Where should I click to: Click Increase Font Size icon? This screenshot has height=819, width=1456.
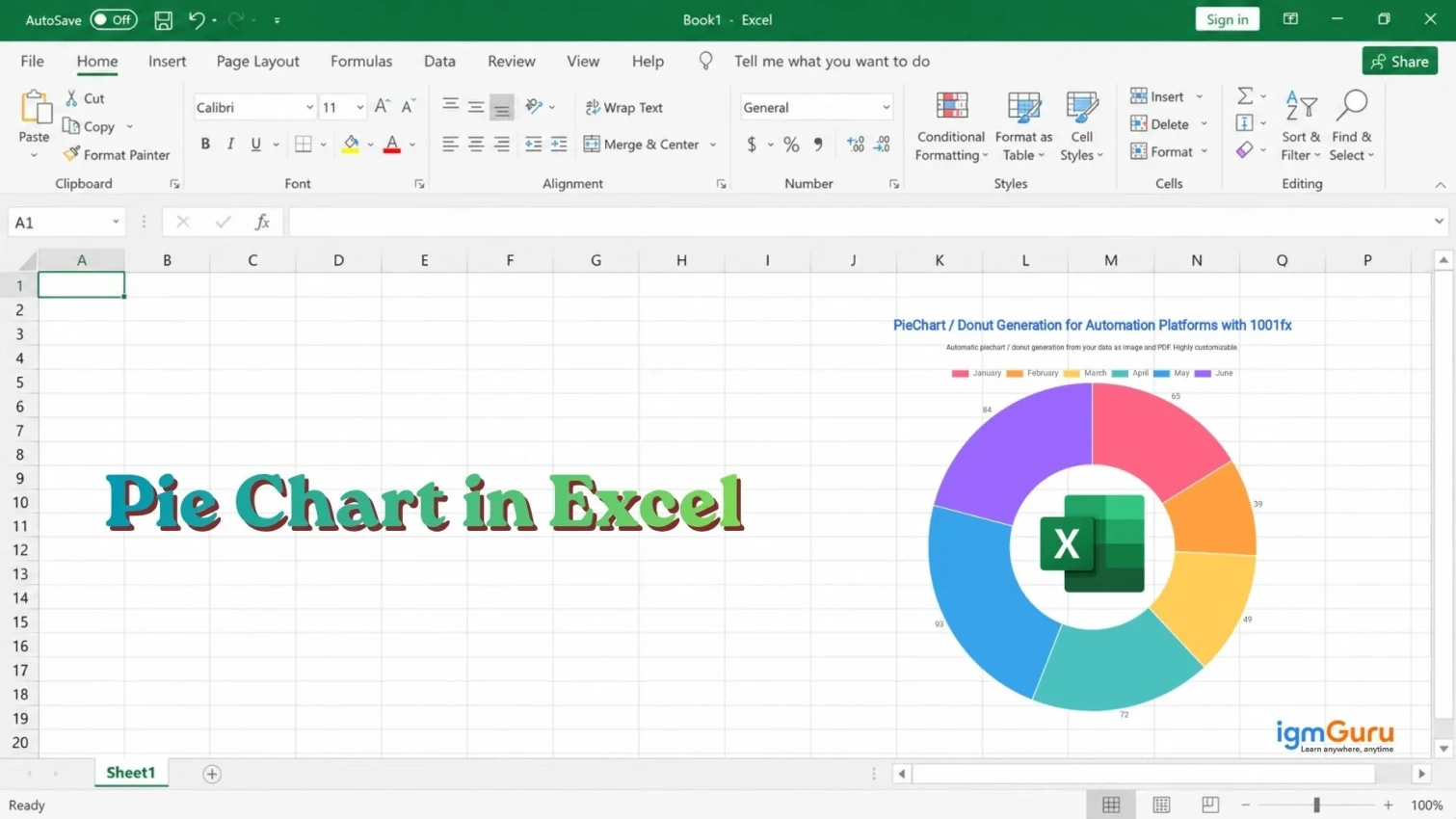(x=383, y=107)
